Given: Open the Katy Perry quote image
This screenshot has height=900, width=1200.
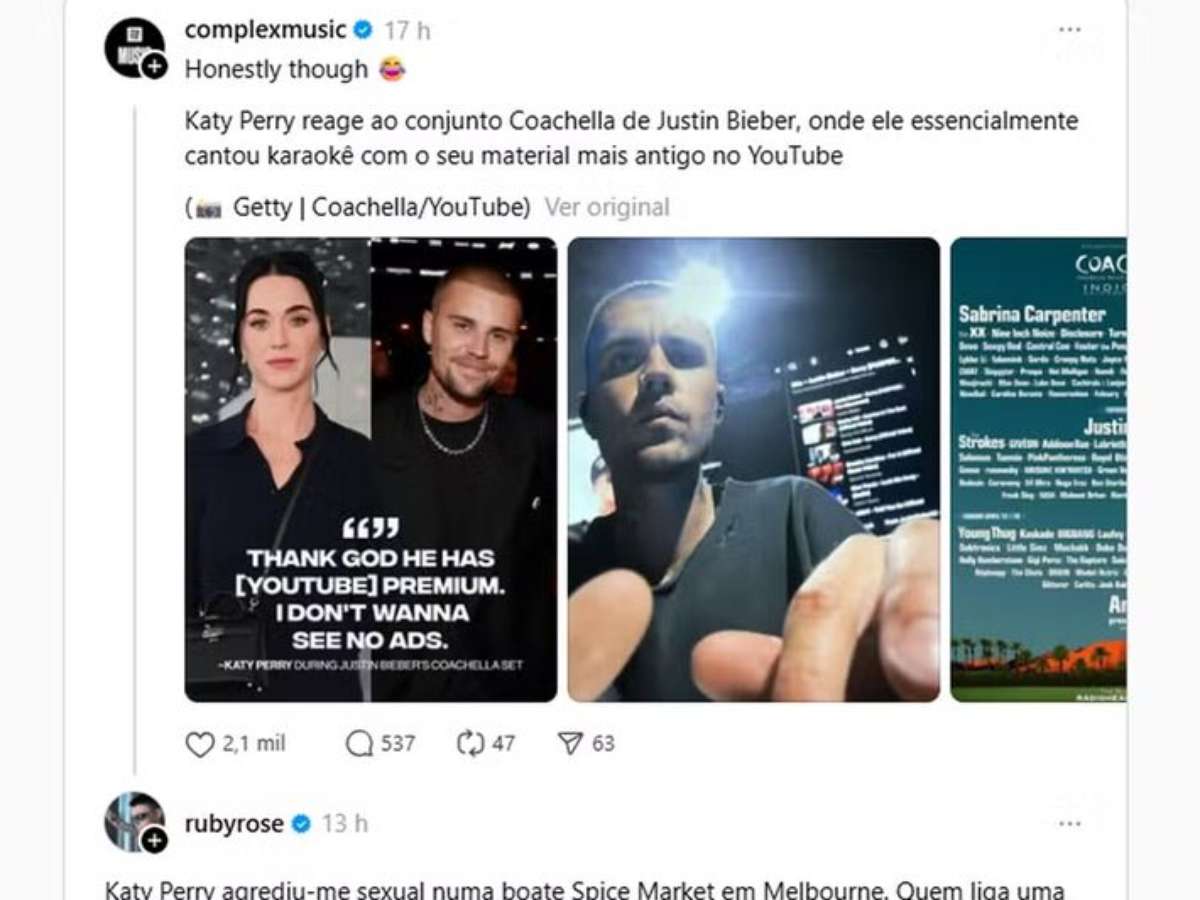Looking at the screenshot, I should pyautogui.click(x=371, y=469).
